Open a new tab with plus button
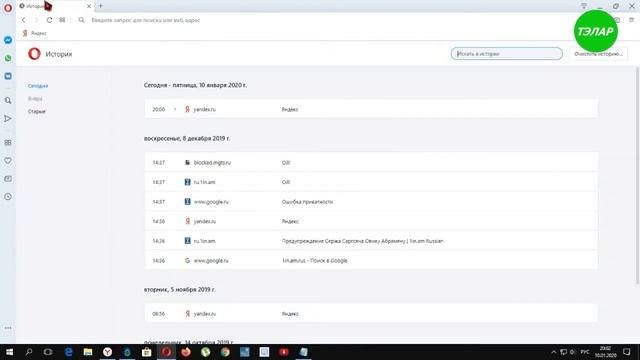Screen dimensions: 640x360 [x=100, y=6]
